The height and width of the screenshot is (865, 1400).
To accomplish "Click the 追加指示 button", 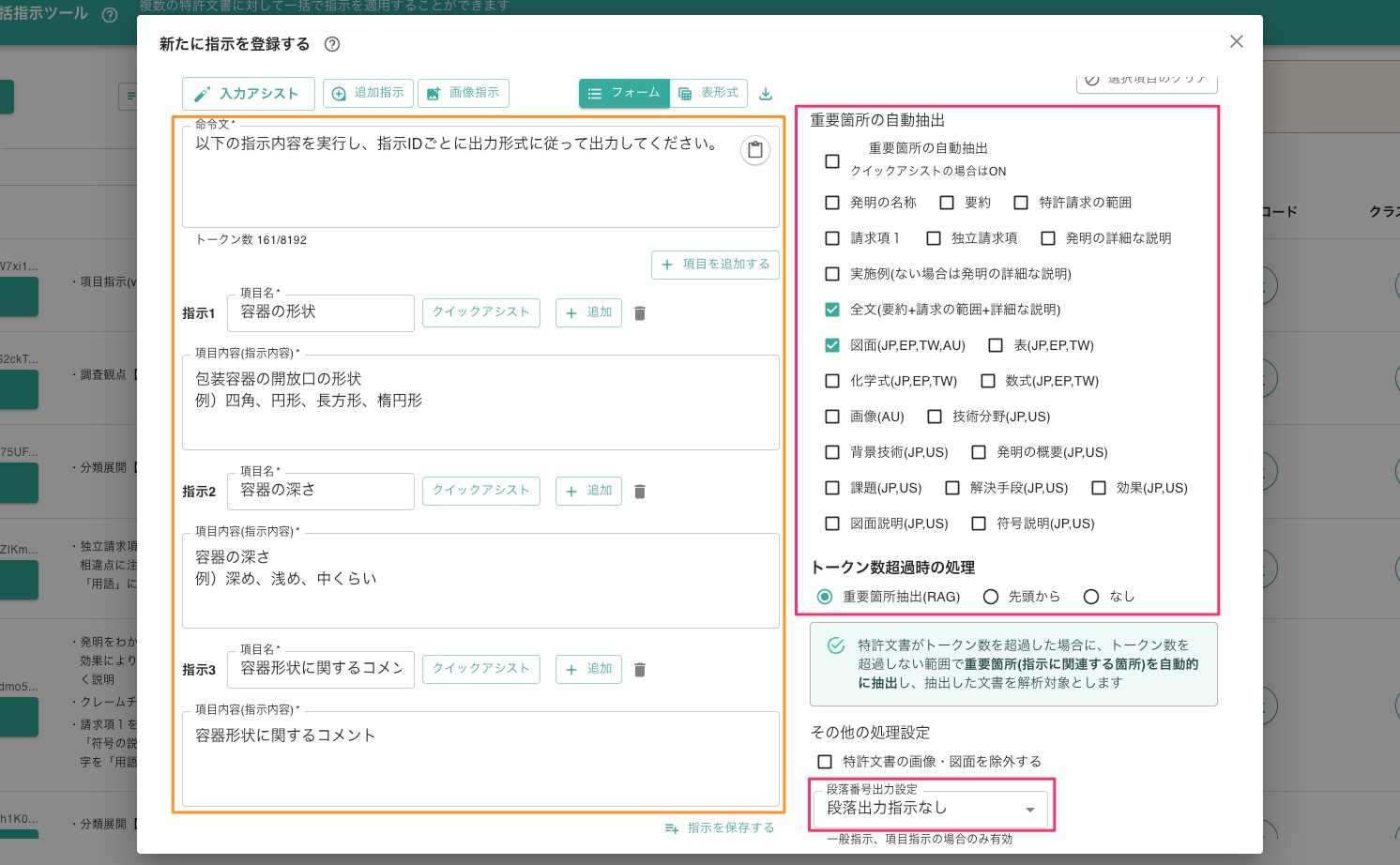I will (x=368, y=93).
